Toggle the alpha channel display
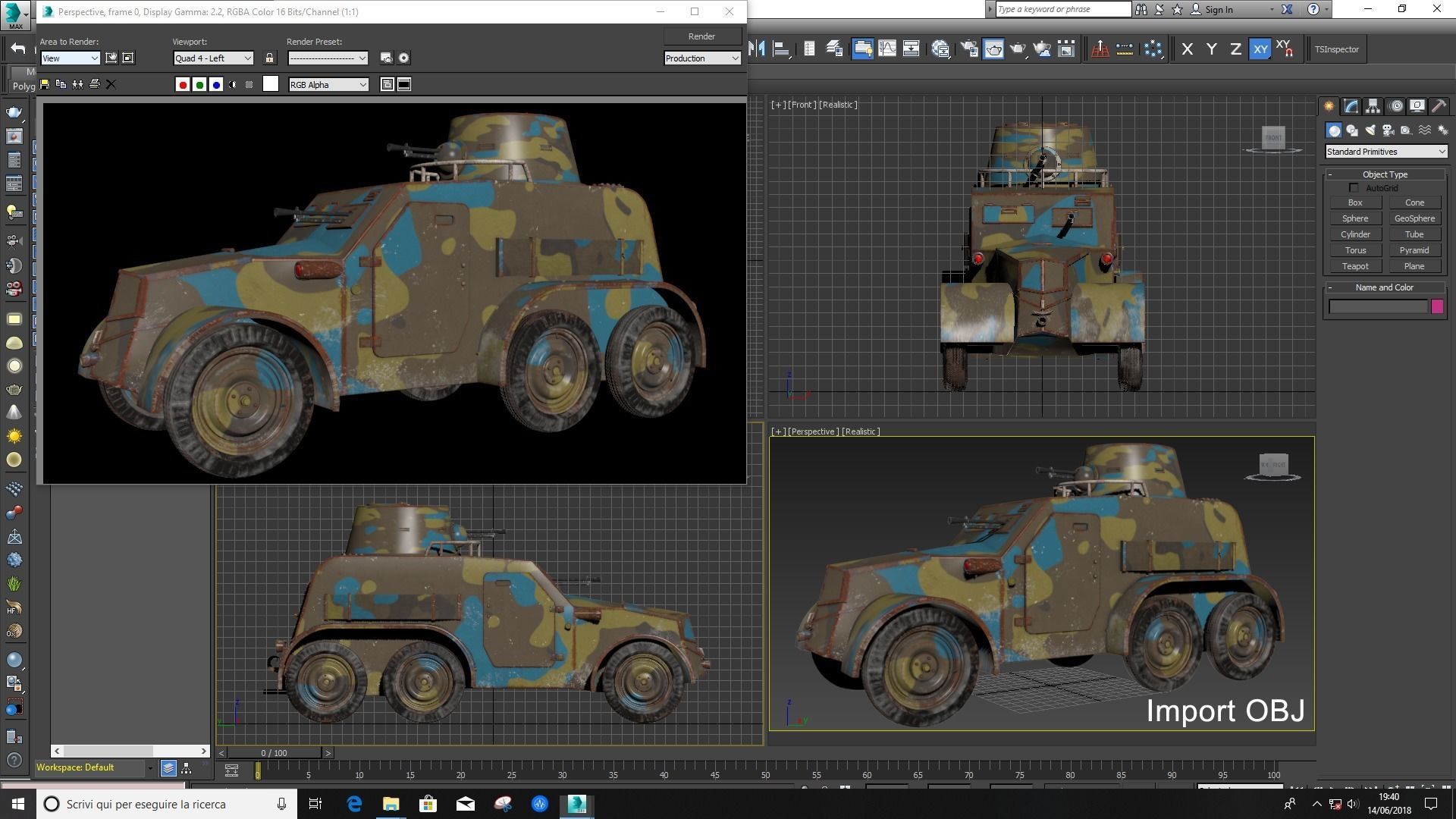Viewport: 1456px width, 819px height. tap(233, 85)
